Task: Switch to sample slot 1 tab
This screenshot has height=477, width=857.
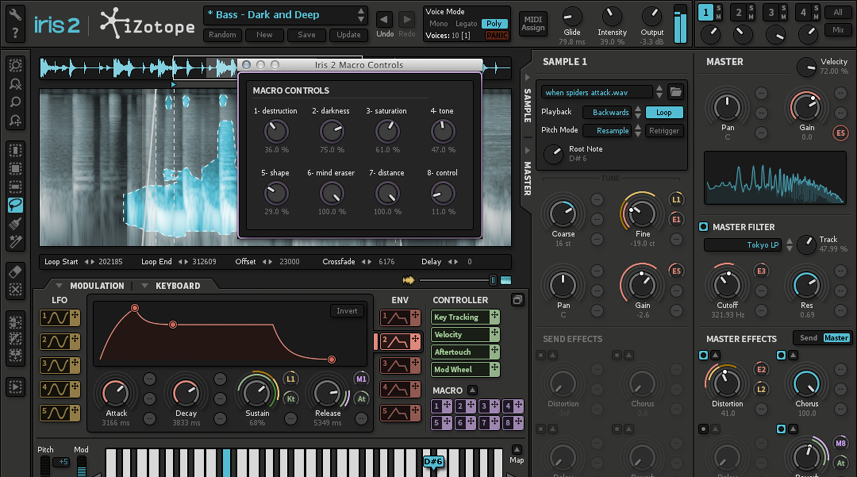Action: tap(705, 12)
